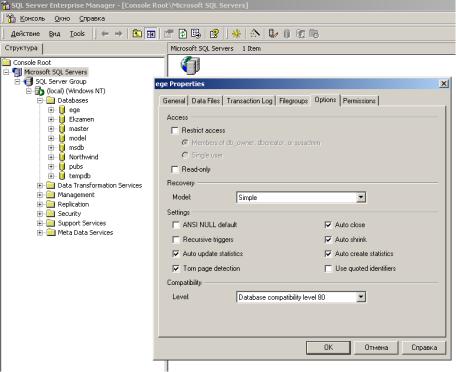Viewport: 456px width, 372px height.
Task: Uncheck the Auto close option
Action: click(x=328, y=225)
